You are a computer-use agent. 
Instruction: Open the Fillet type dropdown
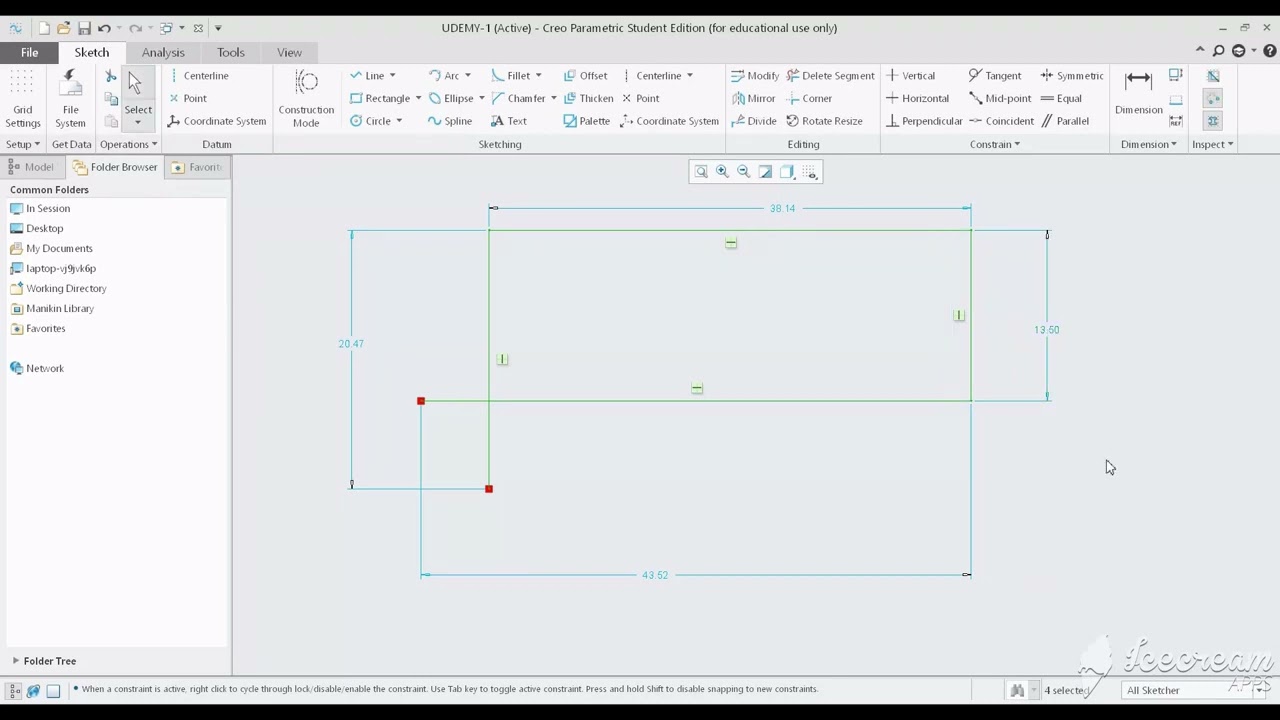click(538, 76)
